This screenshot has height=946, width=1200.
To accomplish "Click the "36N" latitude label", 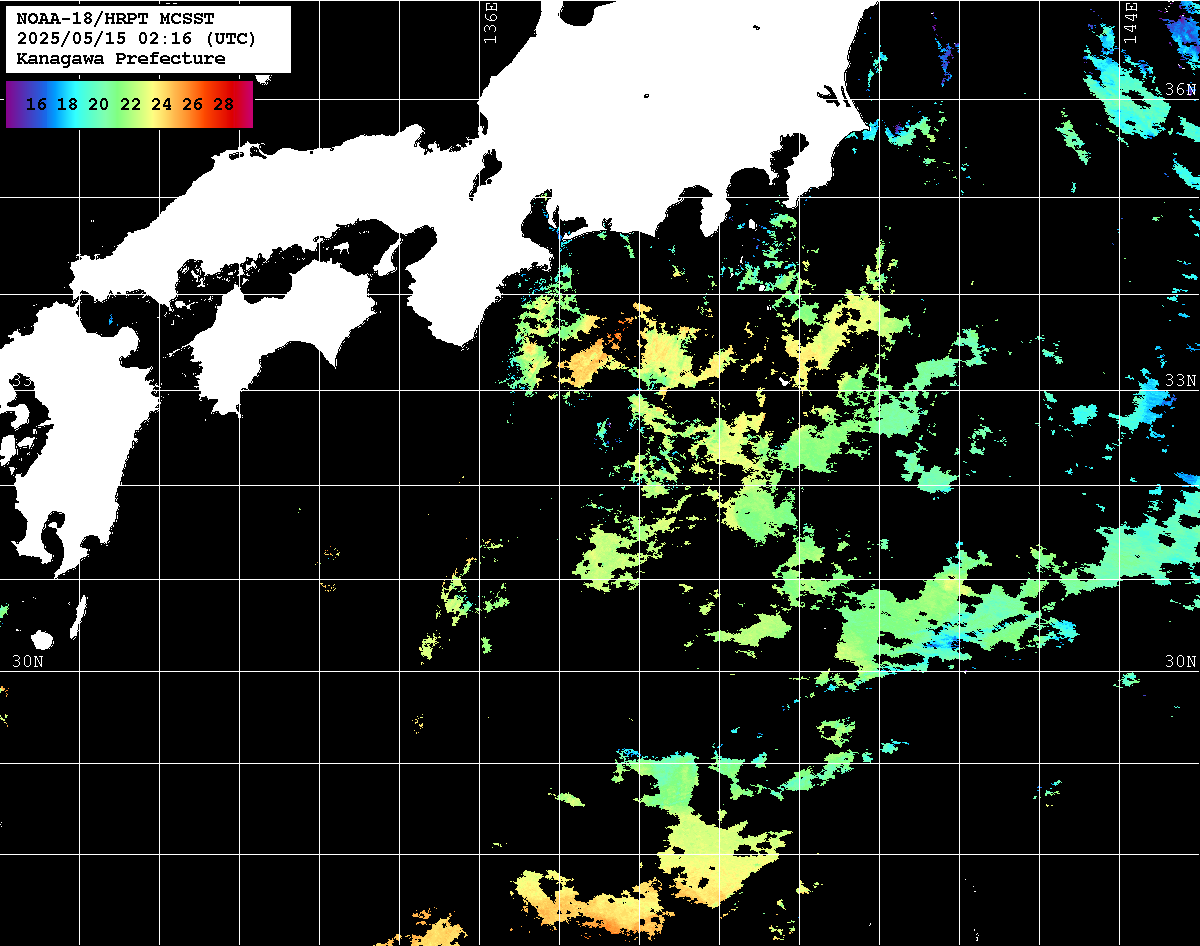I will pyautogui.click(x=1181, y=89).
